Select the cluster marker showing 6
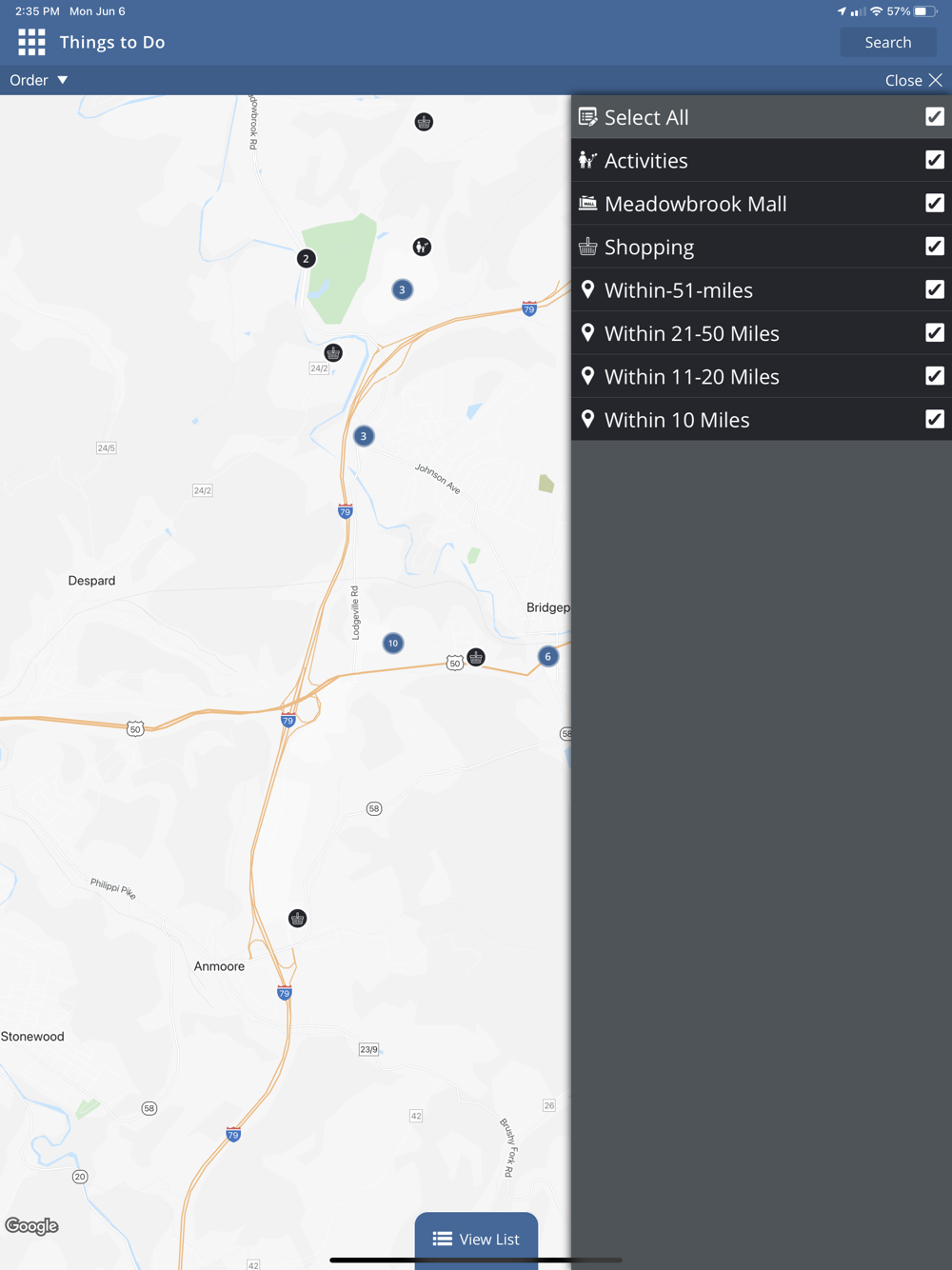 point(547,656)
